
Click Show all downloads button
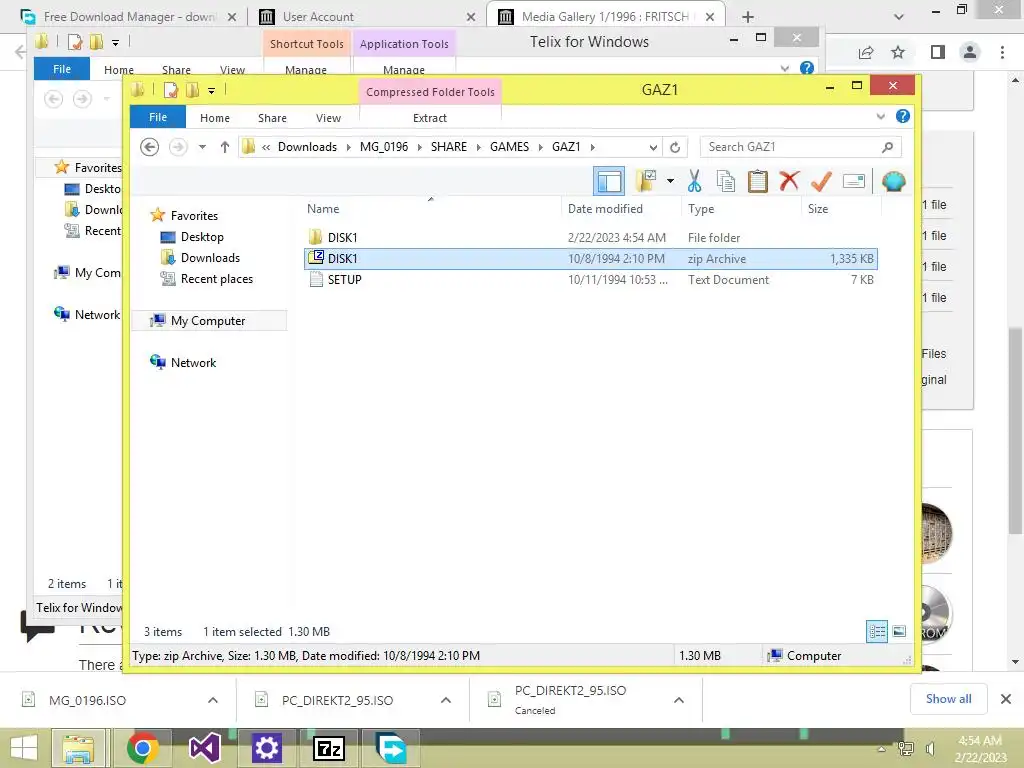948,699
